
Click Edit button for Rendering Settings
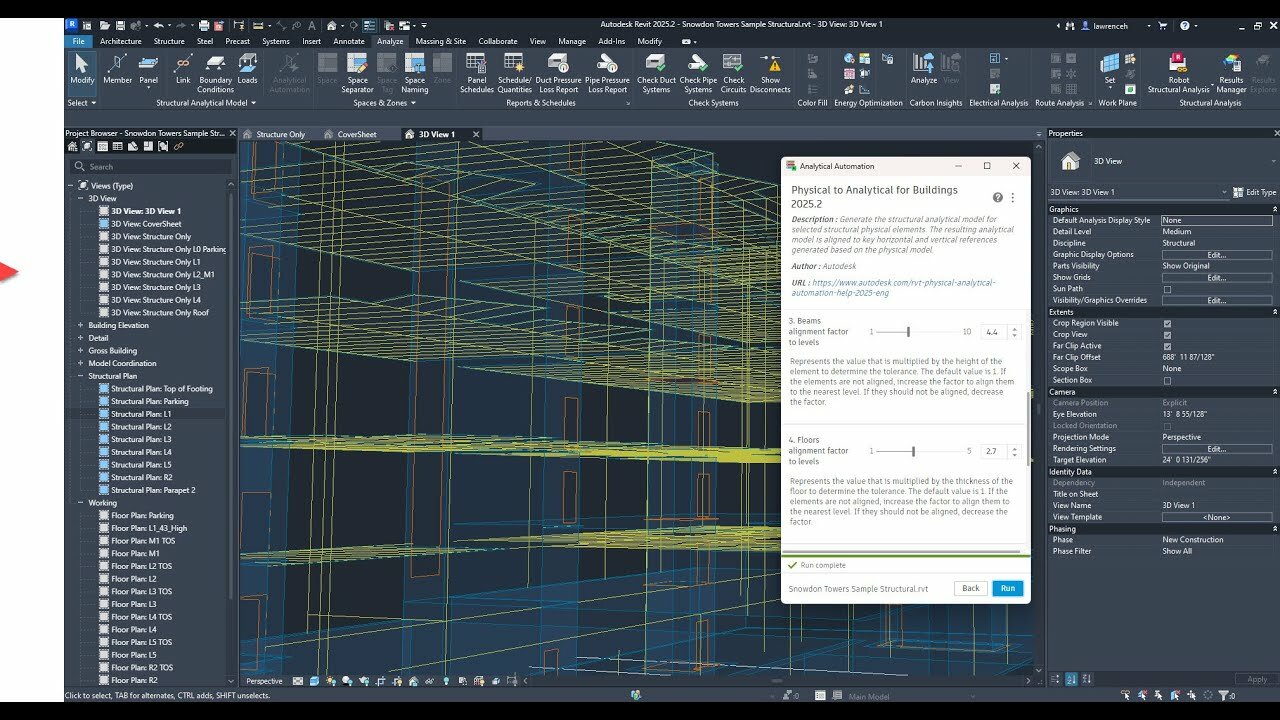click(1216, 448)
